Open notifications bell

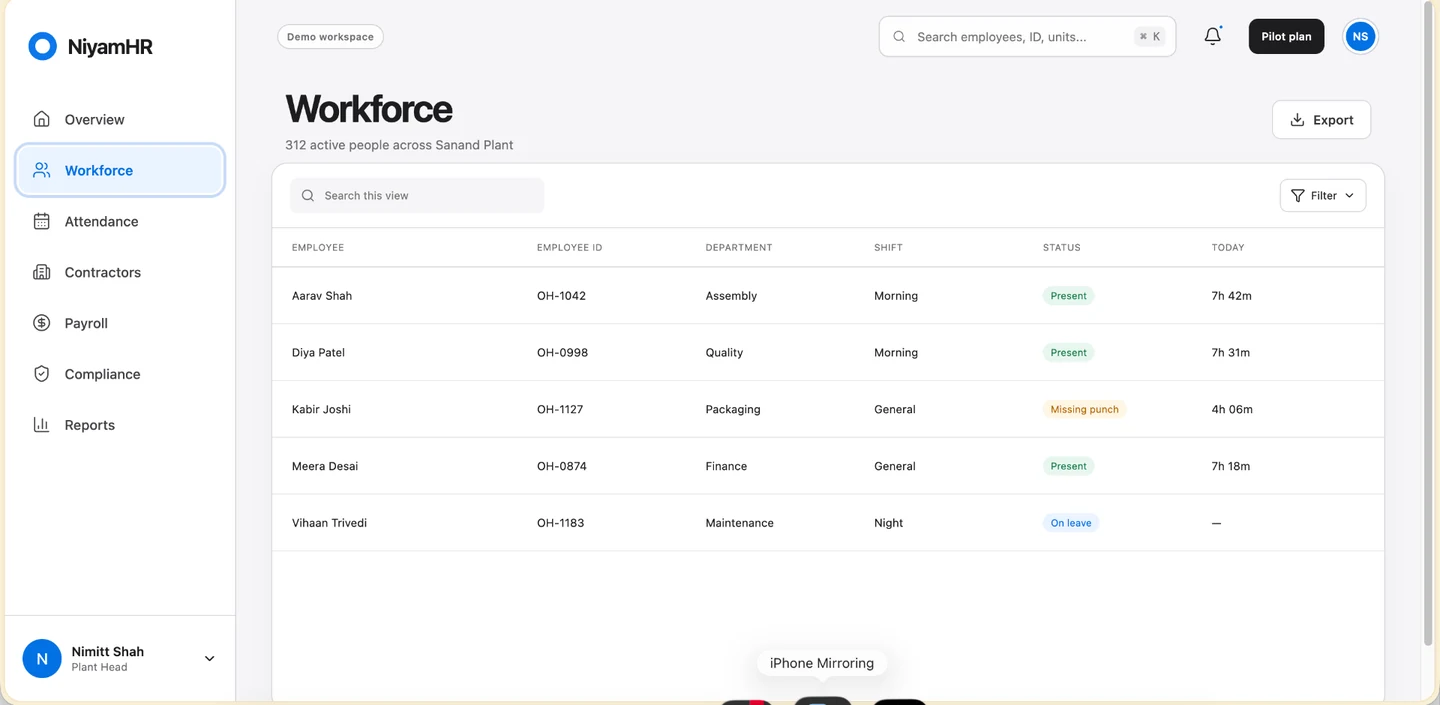pos(1212,36)
